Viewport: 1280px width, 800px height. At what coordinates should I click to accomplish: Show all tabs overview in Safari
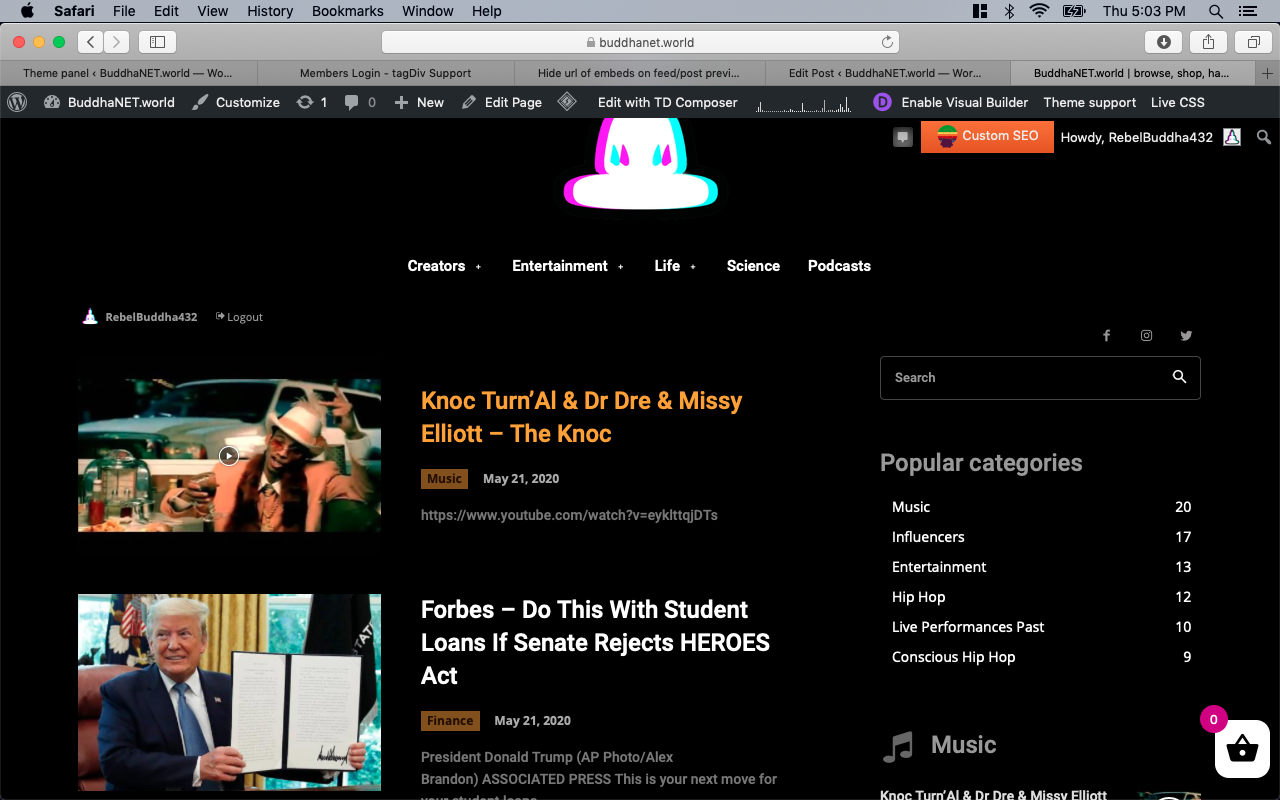click(x=1253, y=41)
